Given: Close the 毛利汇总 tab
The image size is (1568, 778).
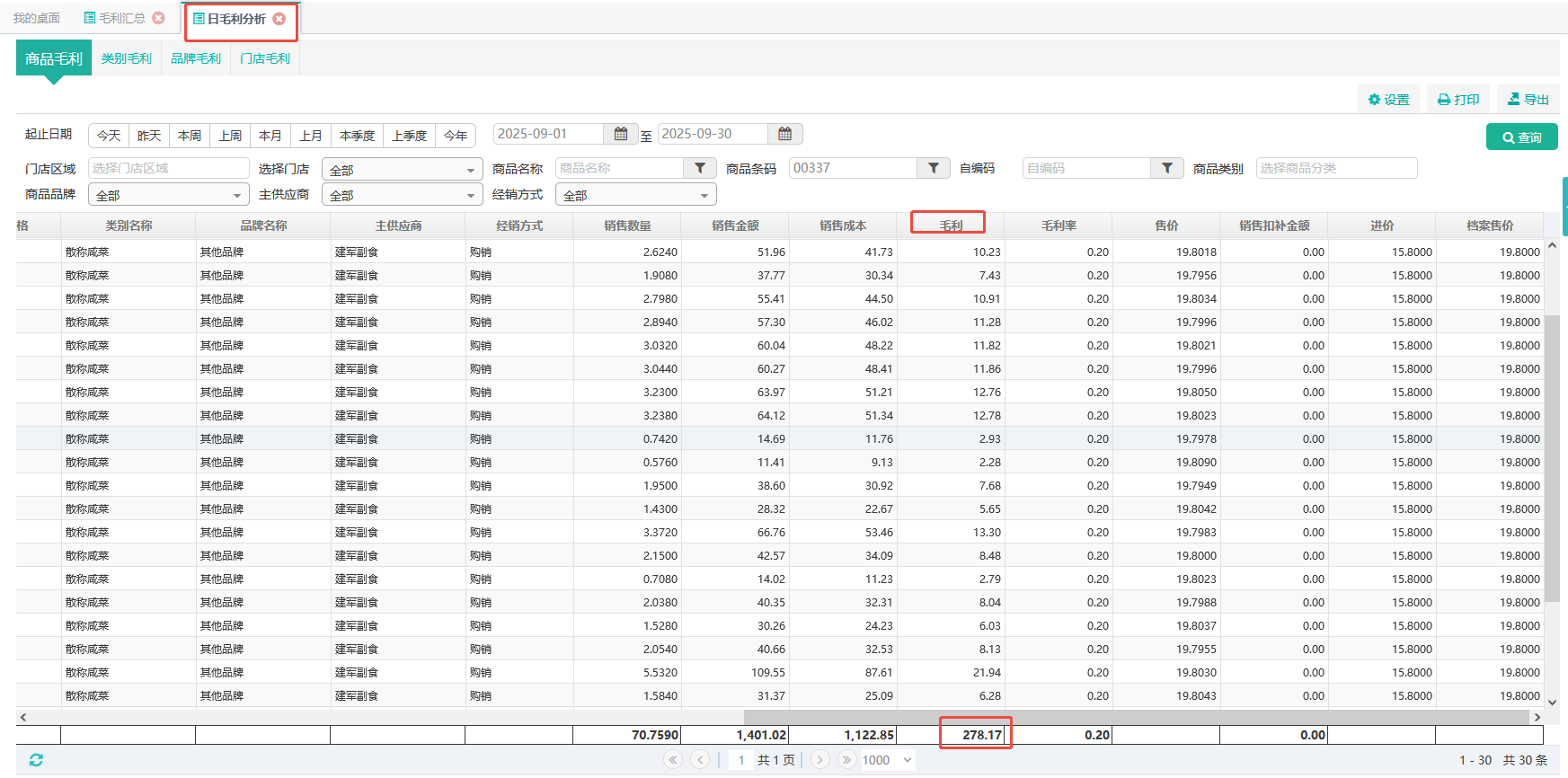Looking at the screenshot, I should click(x=158, y=18).
